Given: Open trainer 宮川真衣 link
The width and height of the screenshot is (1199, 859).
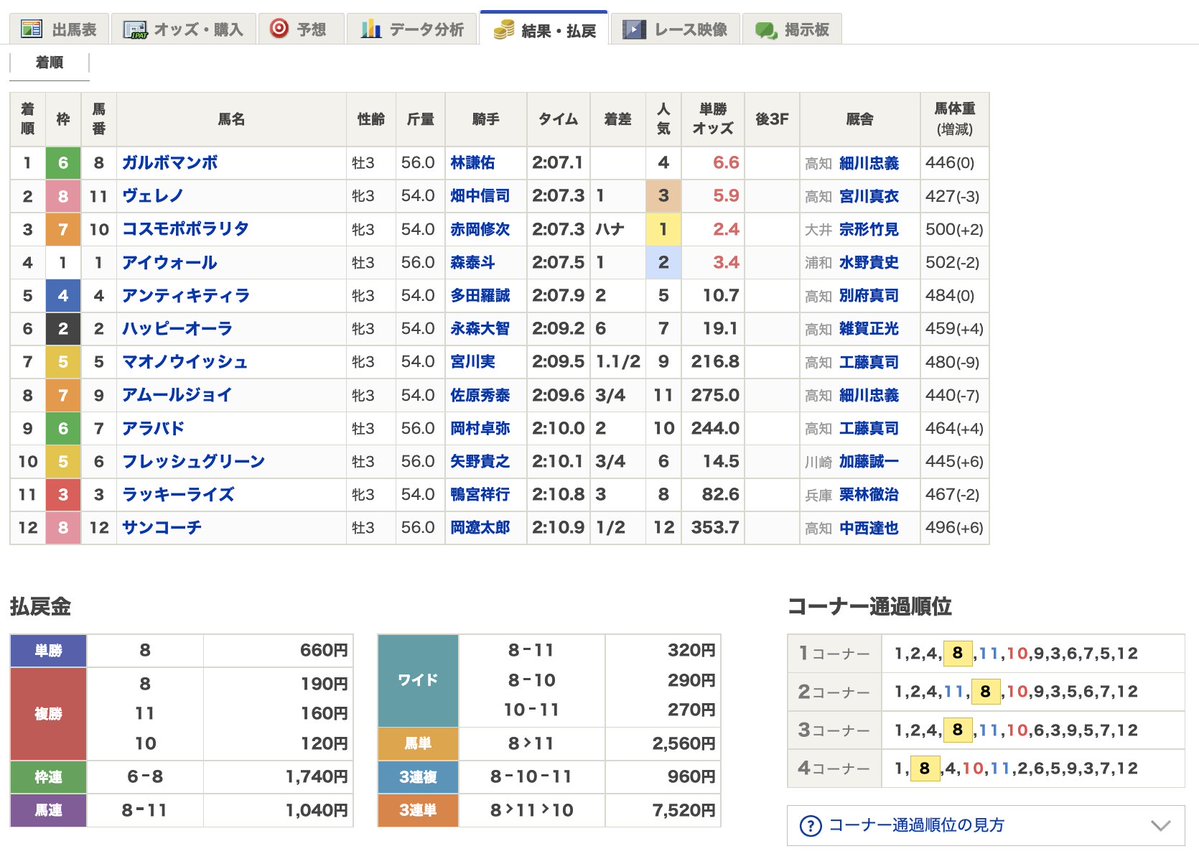Looking at the screenshot, I should pos(869,197).
